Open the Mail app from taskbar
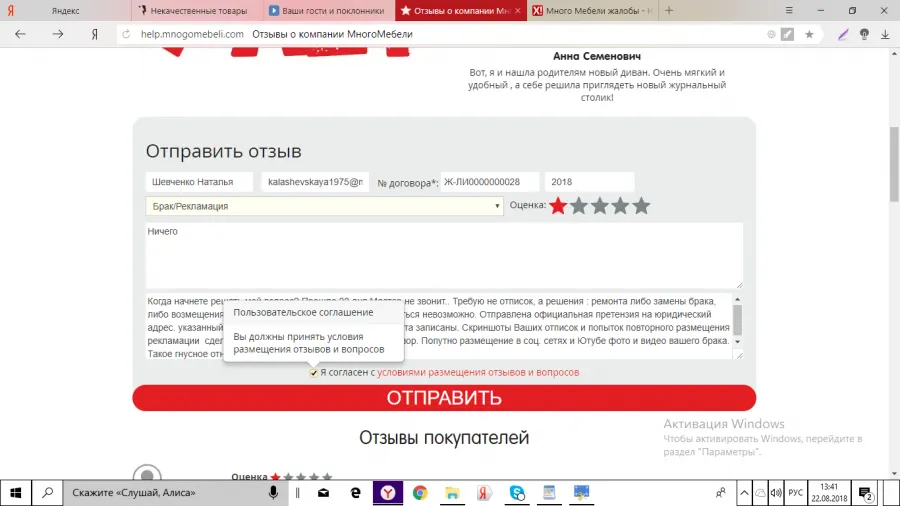The width and height of the screenshot is (900, 506). click(324, 493)
